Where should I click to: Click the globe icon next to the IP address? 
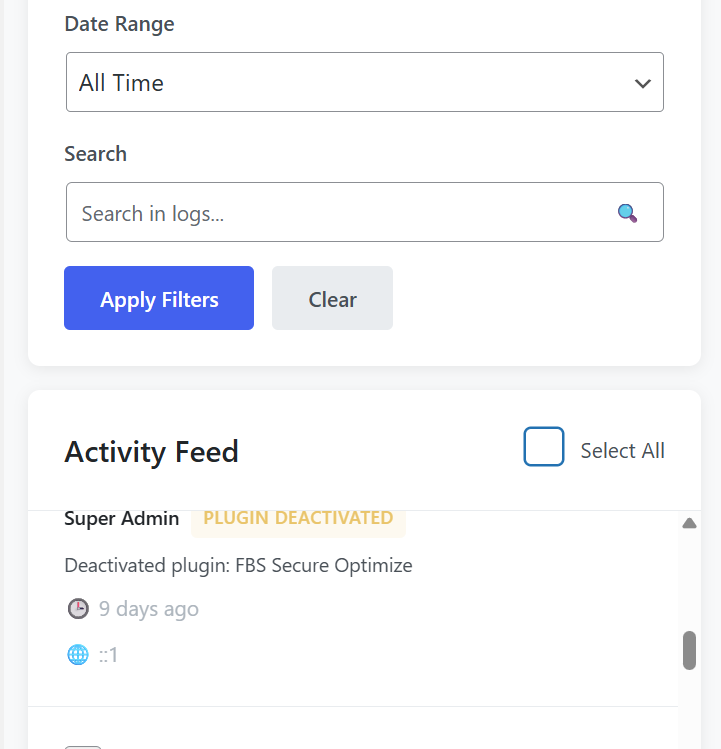coord(77,655)
